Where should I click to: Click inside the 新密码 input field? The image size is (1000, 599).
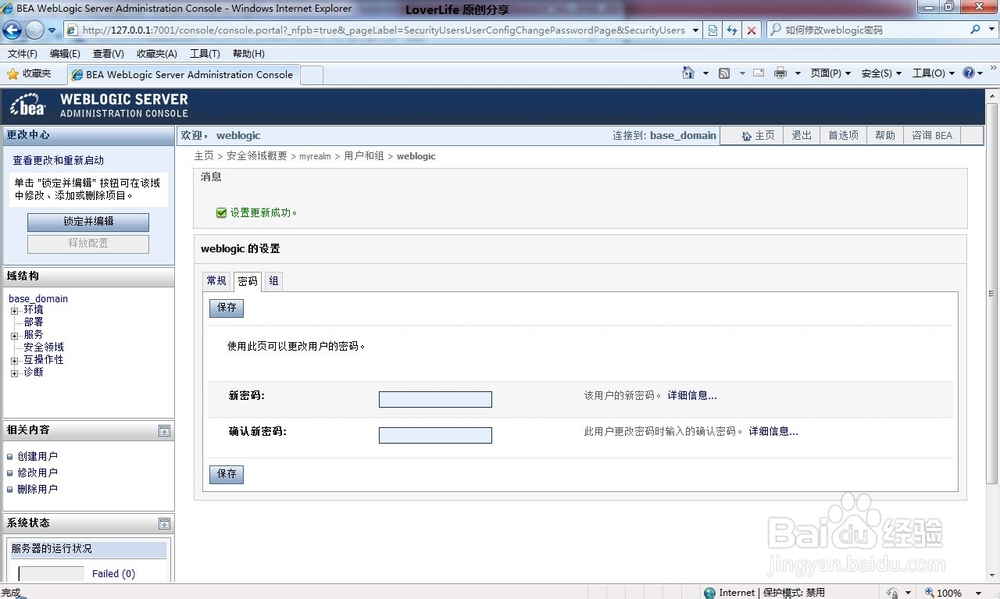pos(435,399)
